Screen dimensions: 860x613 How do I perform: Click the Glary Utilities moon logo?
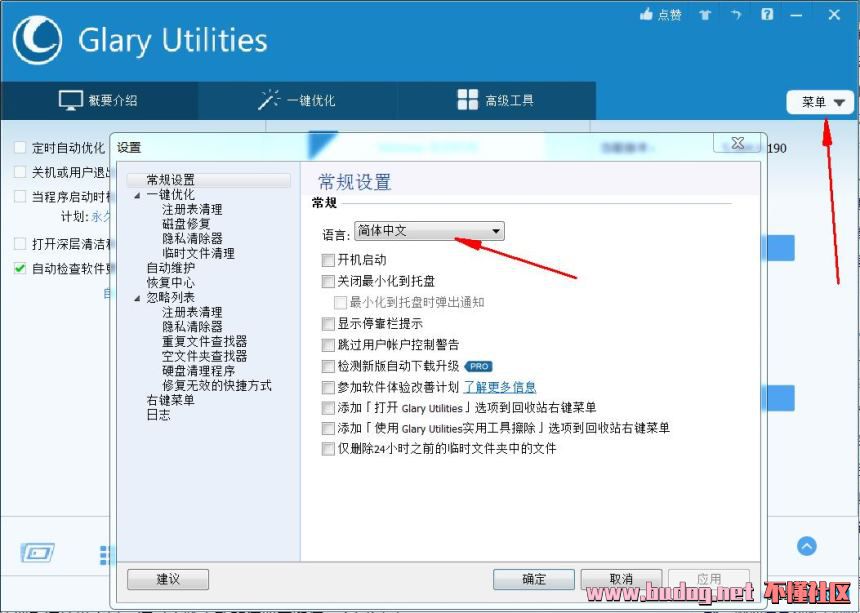tap(37, 40)
